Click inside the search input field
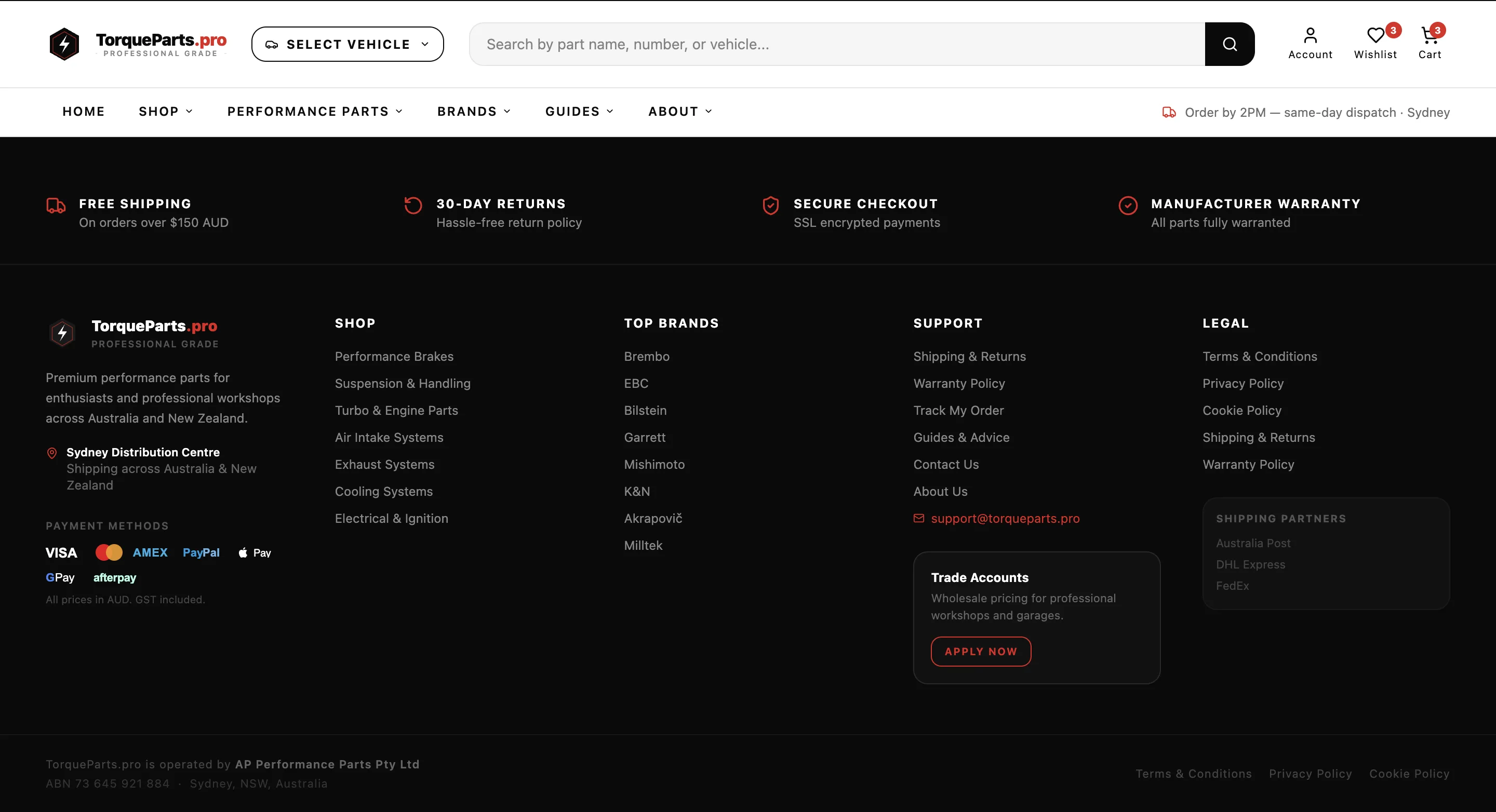The width and height of the screenshot is (1496, 812). (x=813, y=44)
